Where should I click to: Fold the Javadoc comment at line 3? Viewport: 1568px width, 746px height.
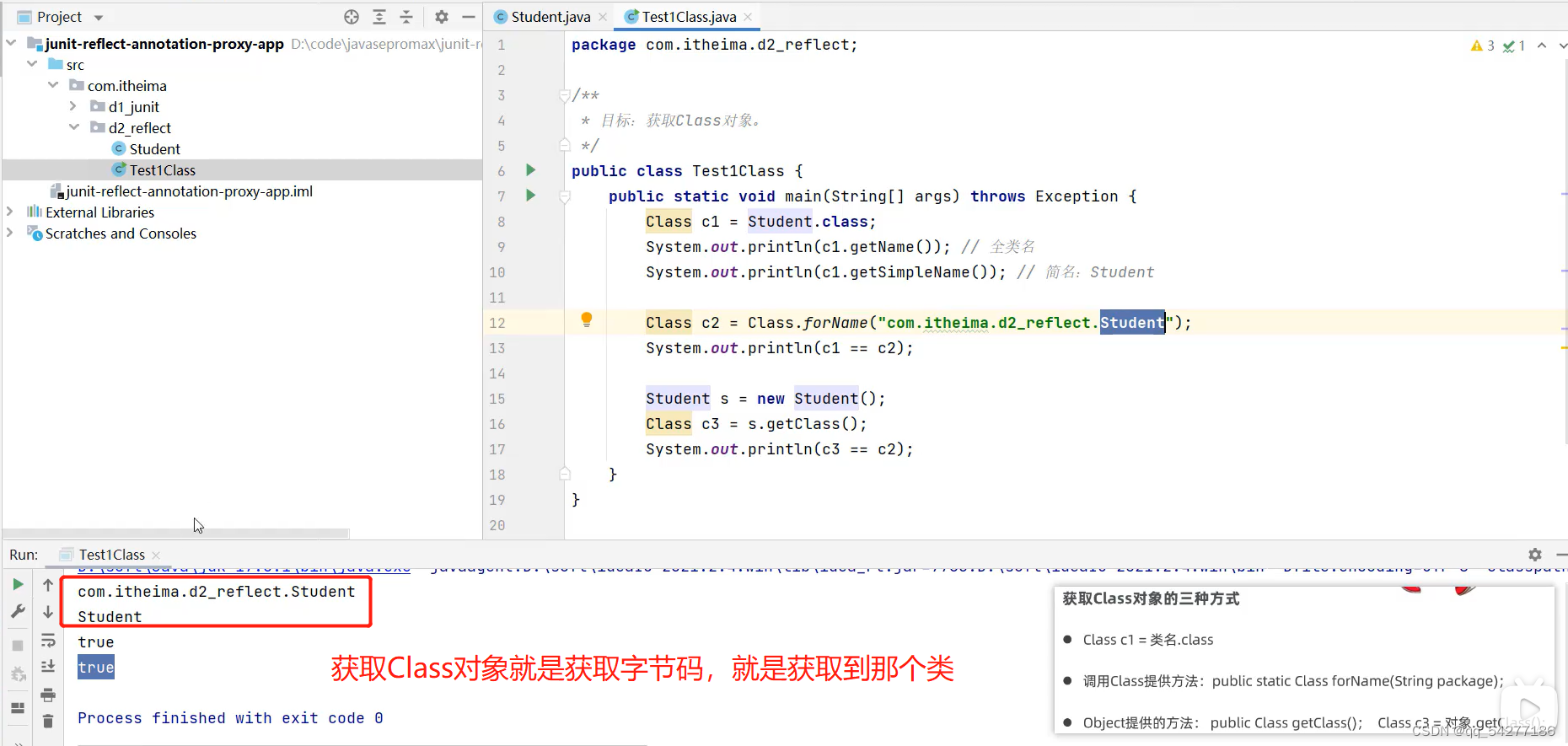coord(565,95)
